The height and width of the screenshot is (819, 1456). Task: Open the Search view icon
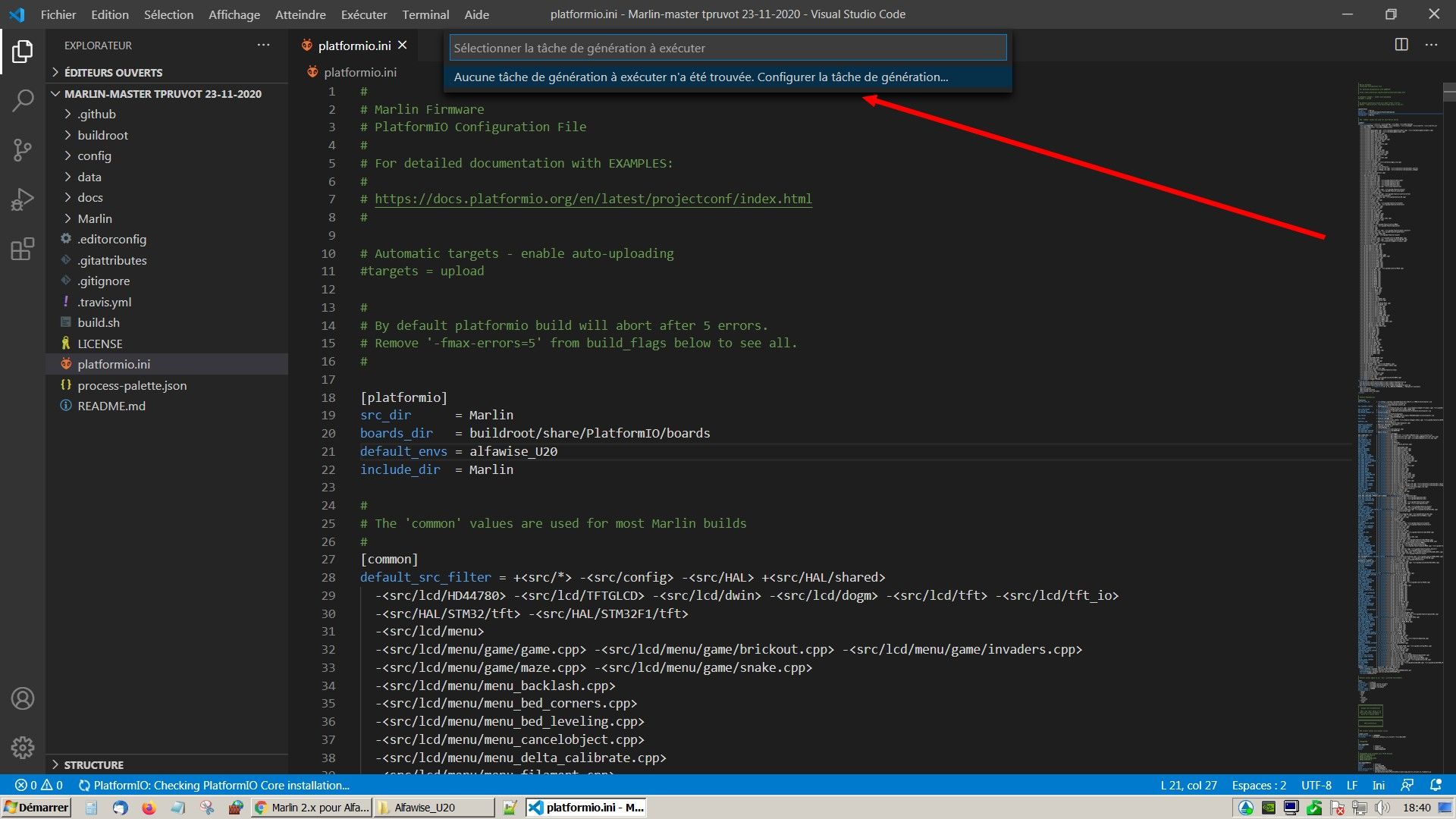coord(23,100)
